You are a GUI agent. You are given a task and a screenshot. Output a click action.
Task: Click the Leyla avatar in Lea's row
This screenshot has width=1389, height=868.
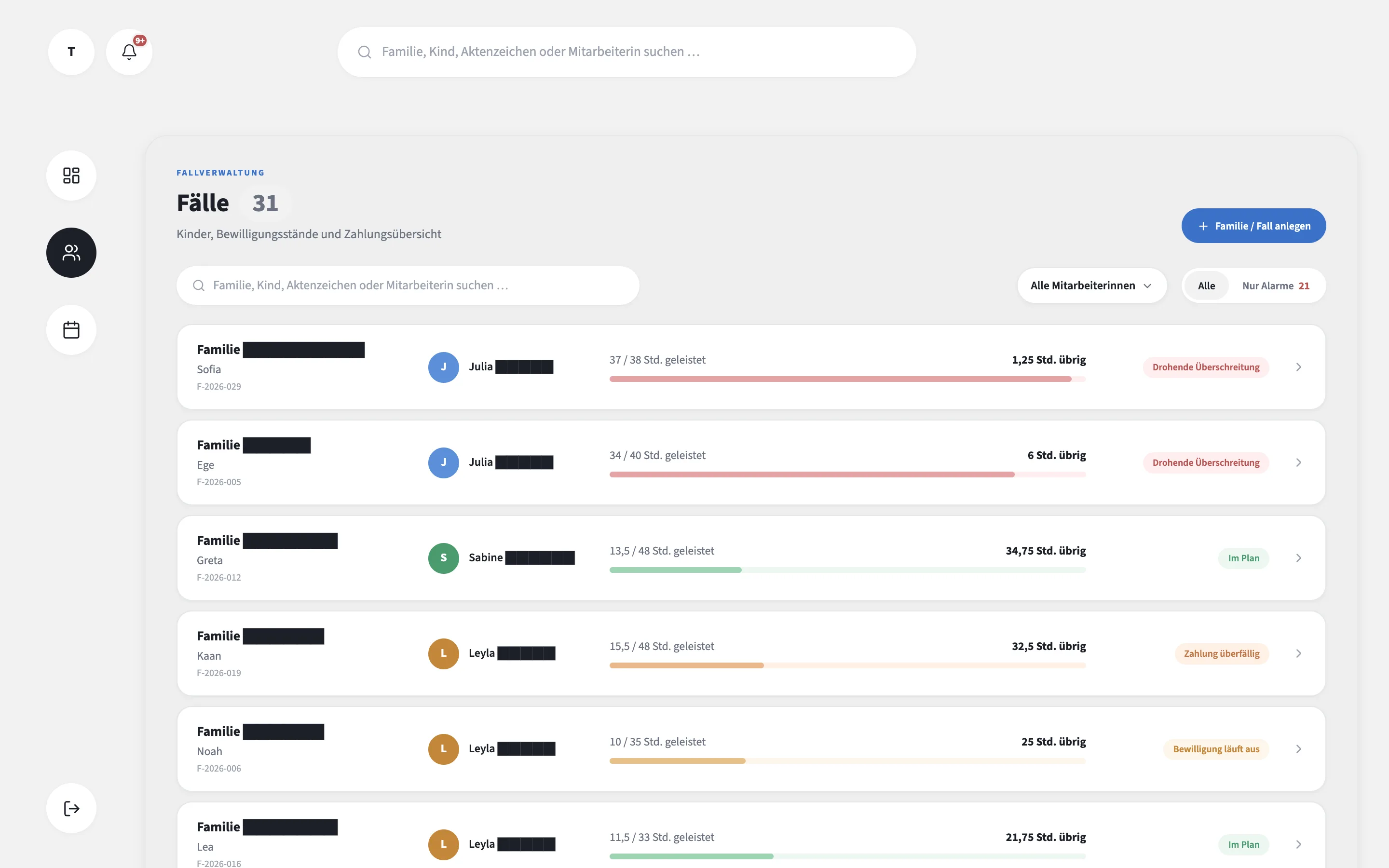point(444,844)
